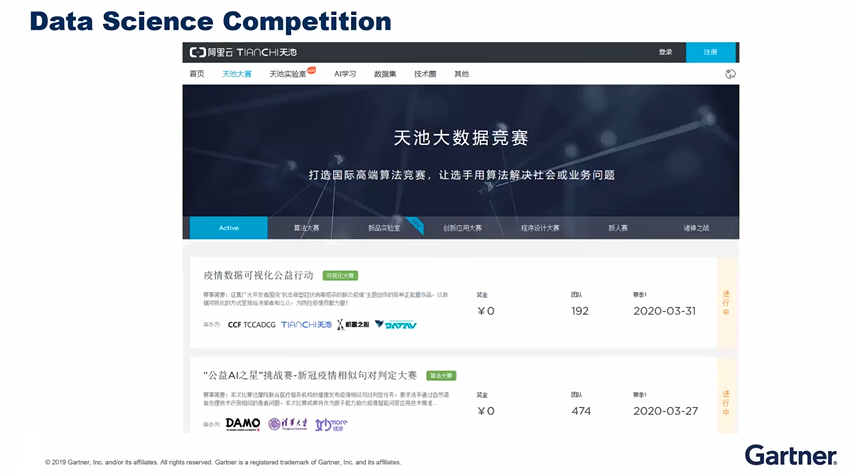Click the 登录 login link
Screen dimensions: 854x474
coord(665,52)
